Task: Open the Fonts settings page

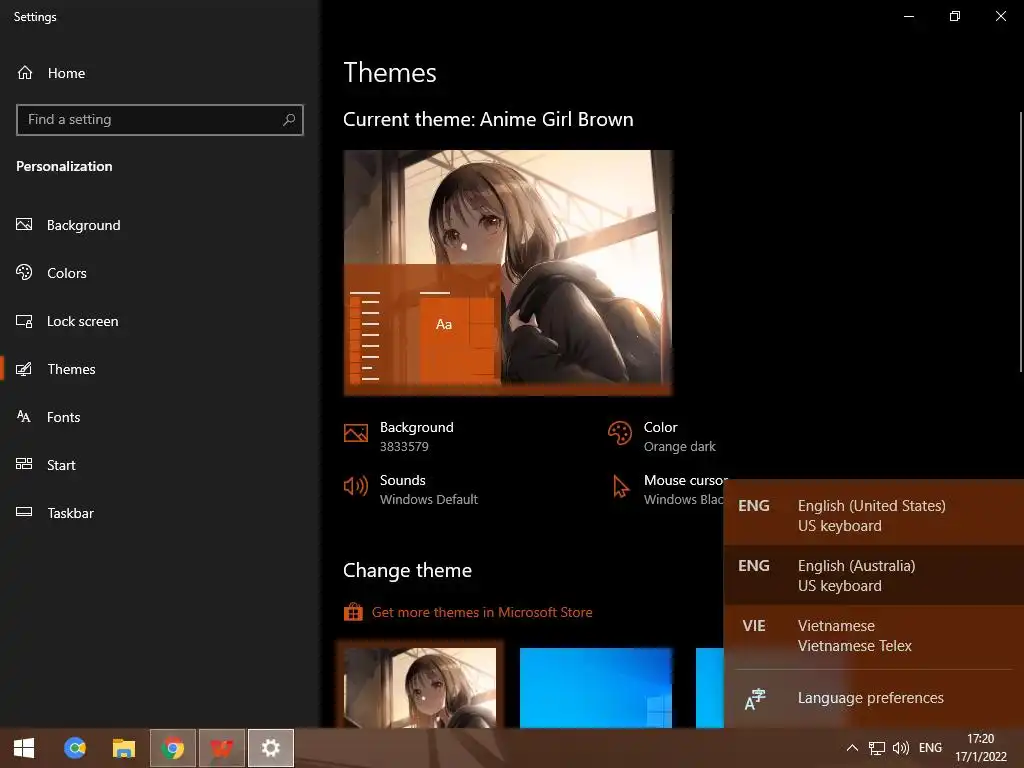Action: [48, 417]
